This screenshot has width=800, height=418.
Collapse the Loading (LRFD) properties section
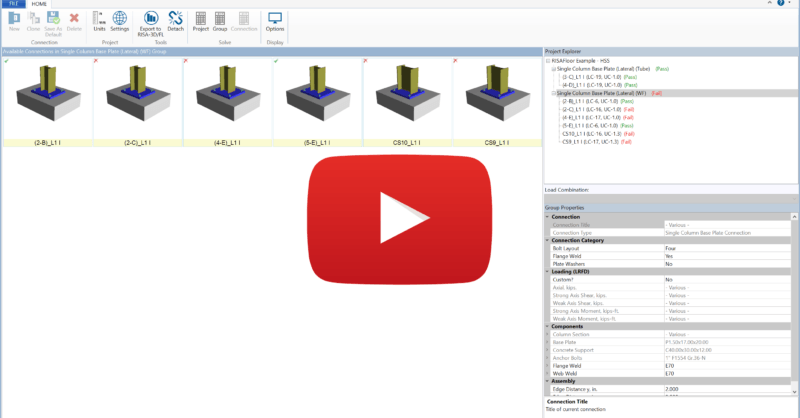pyautogui.click(x=547, y=271)
